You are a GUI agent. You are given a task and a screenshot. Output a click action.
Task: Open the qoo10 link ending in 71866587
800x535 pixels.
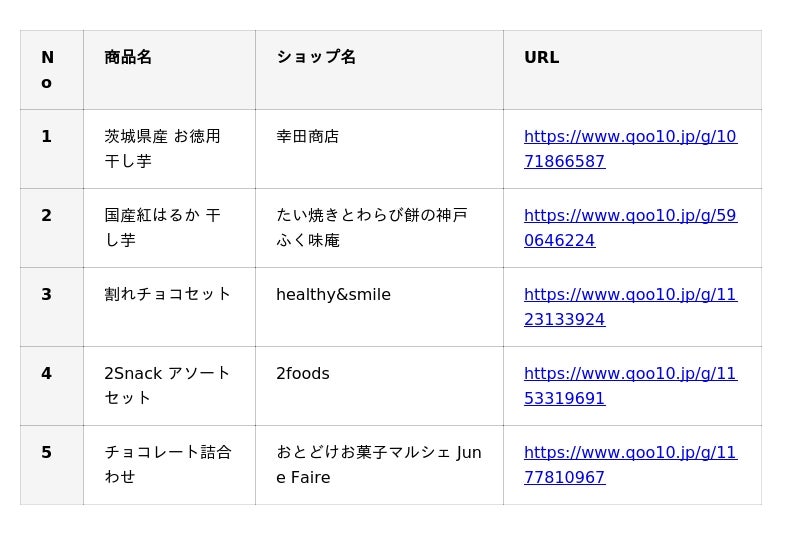(630, 149)
